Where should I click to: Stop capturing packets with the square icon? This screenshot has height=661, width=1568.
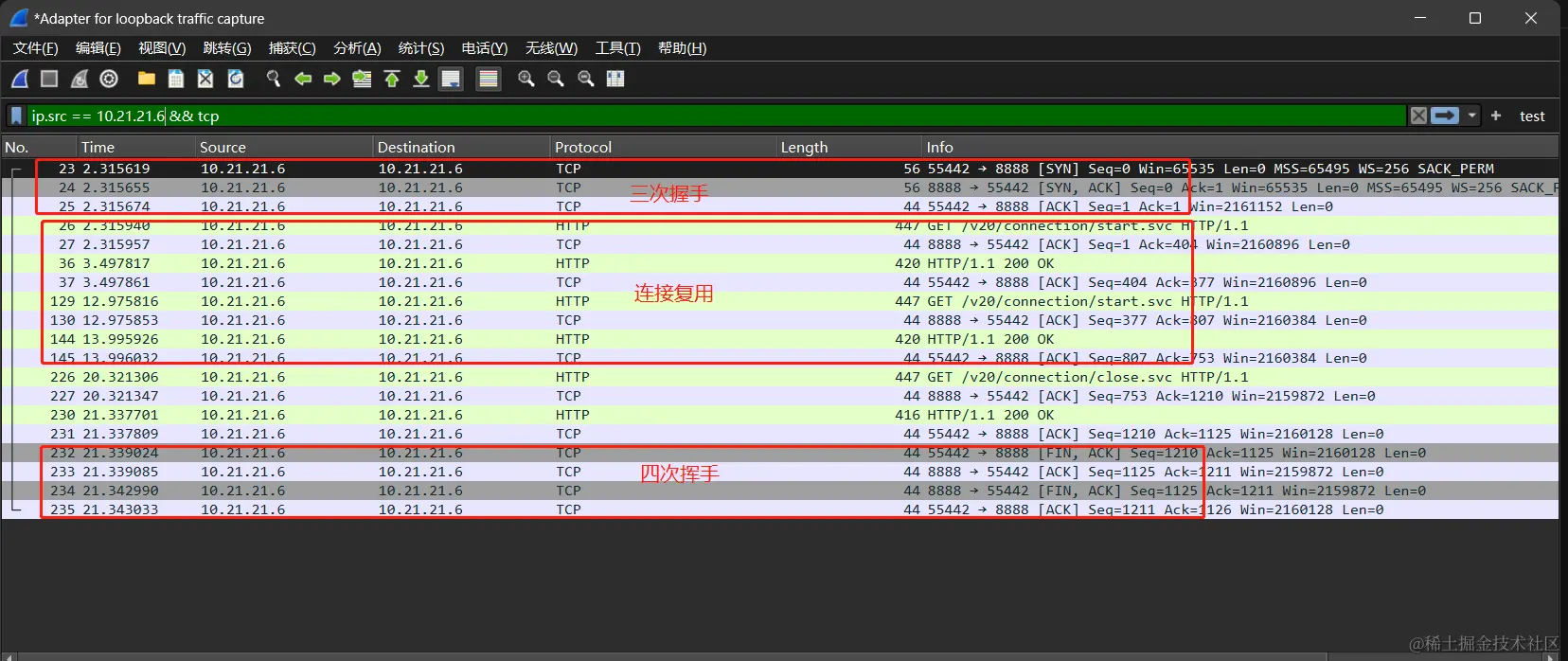tap(49, 79)
